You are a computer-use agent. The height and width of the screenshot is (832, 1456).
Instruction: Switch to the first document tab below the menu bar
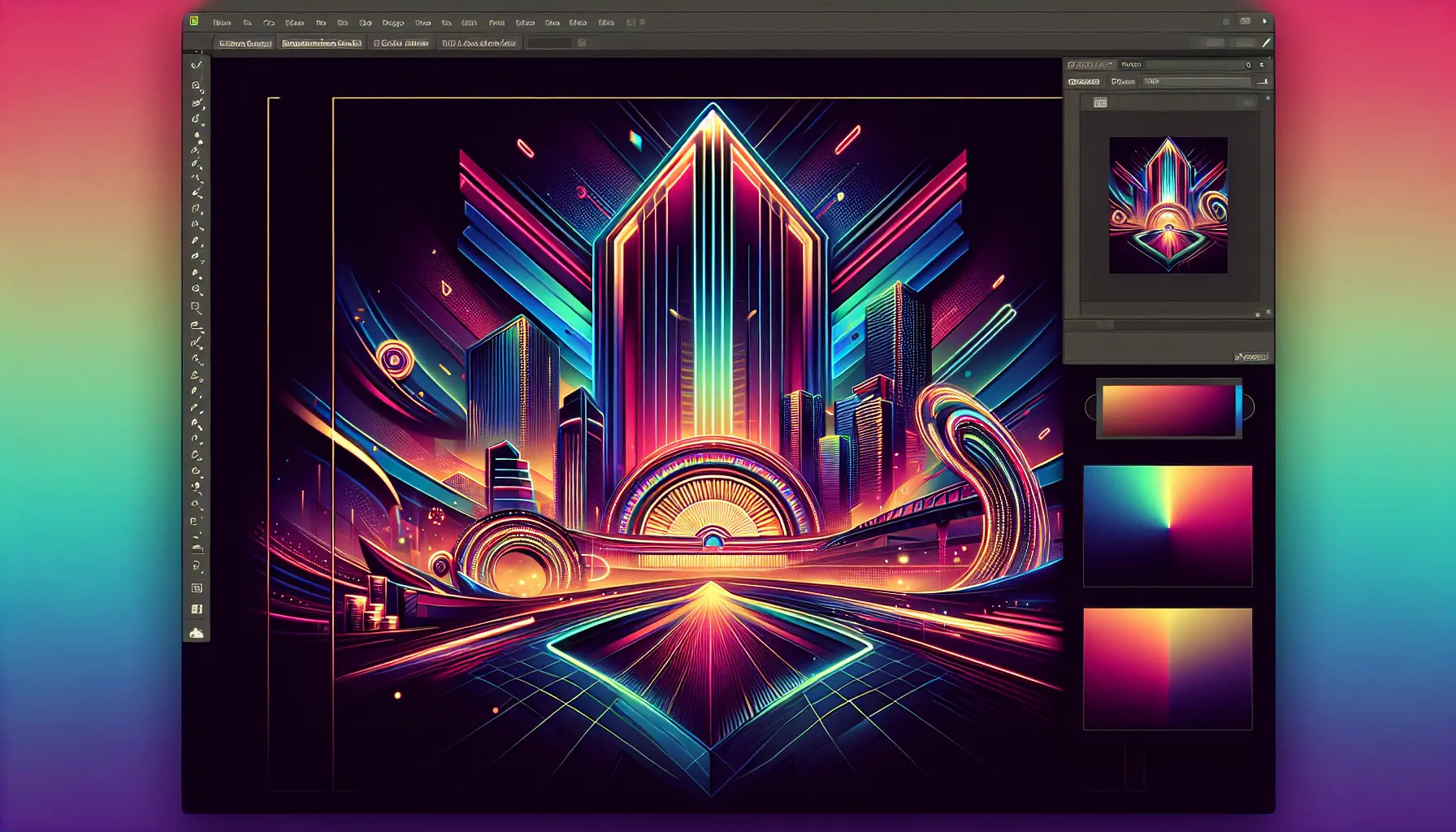245,43
